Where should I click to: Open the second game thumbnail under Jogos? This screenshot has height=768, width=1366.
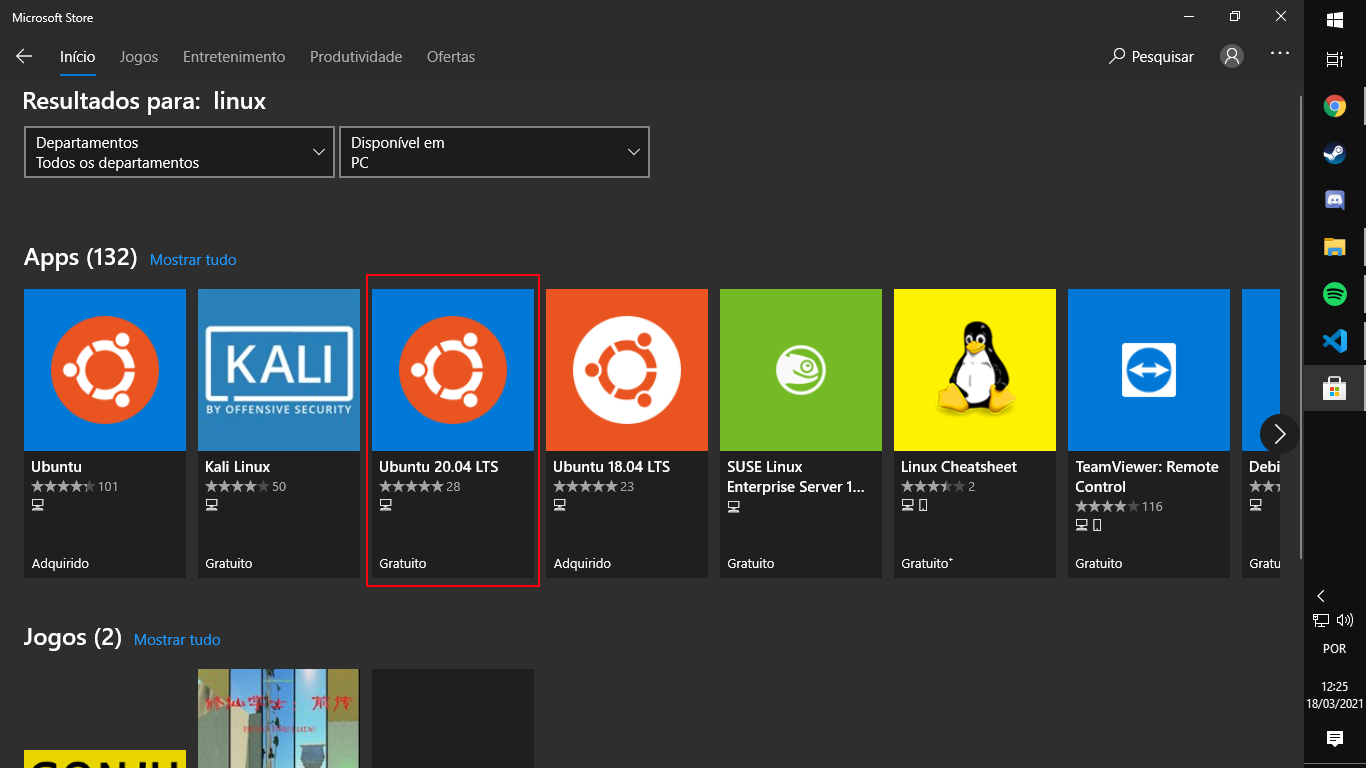[x=279, y=718]
